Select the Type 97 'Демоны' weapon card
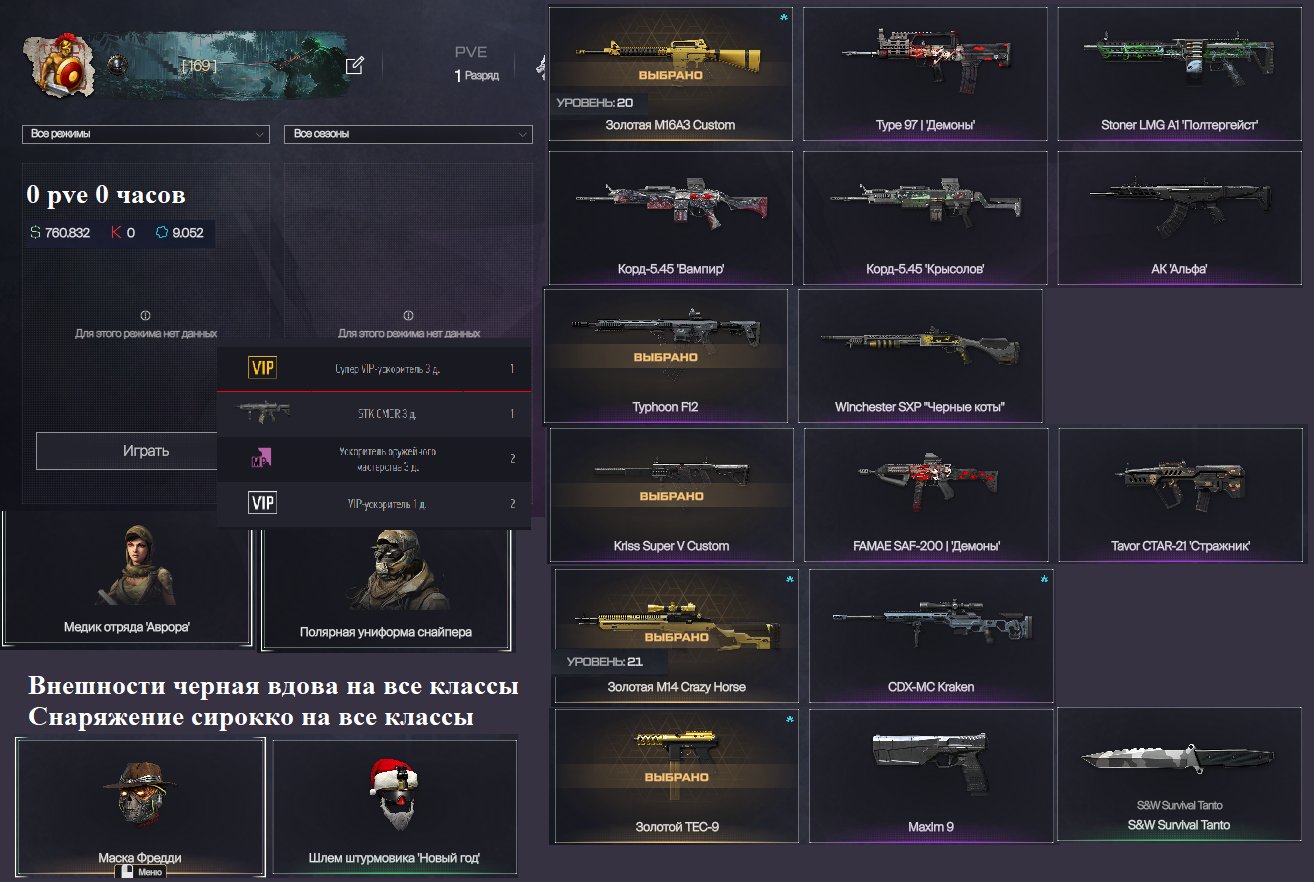Viewport: 1314px width, 882px height. point(925,74)
